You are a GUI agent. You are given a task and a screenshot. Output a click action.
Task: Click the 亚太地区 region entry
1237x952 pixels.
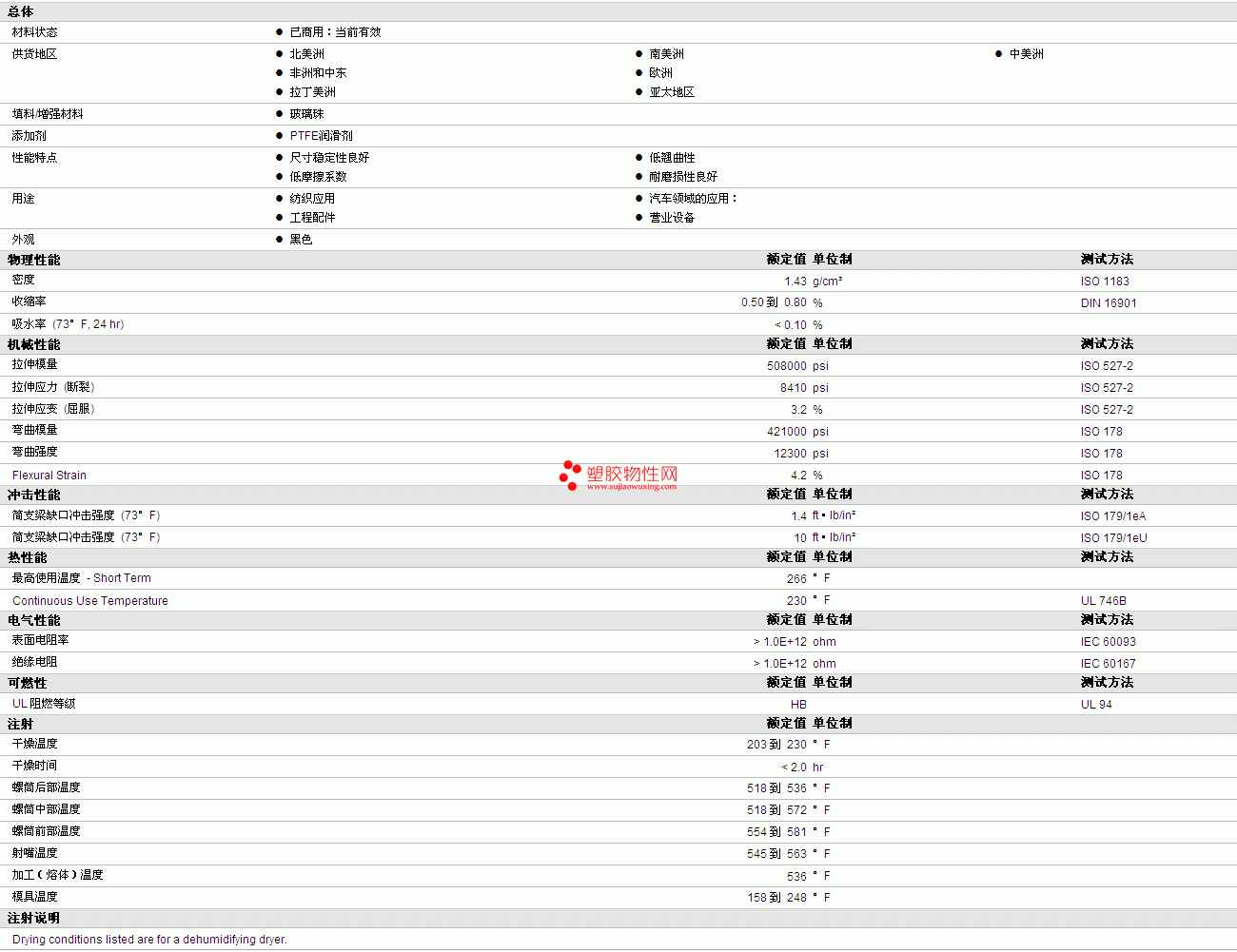coord(672,92)
